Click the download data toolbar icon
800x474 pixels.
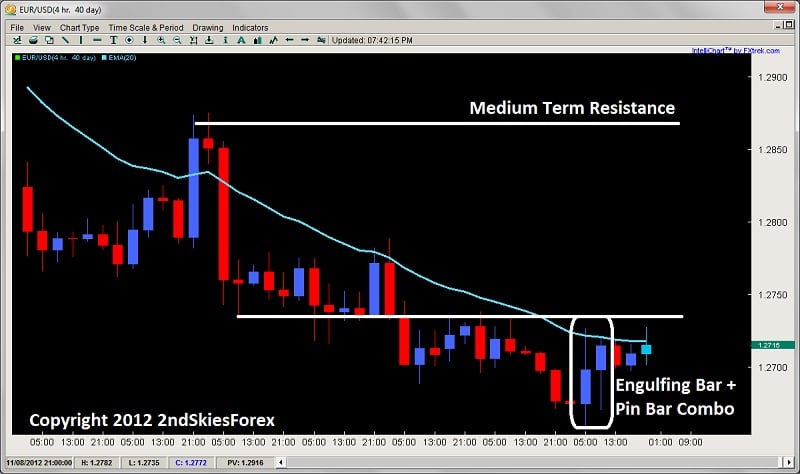[x=209, y=40]
